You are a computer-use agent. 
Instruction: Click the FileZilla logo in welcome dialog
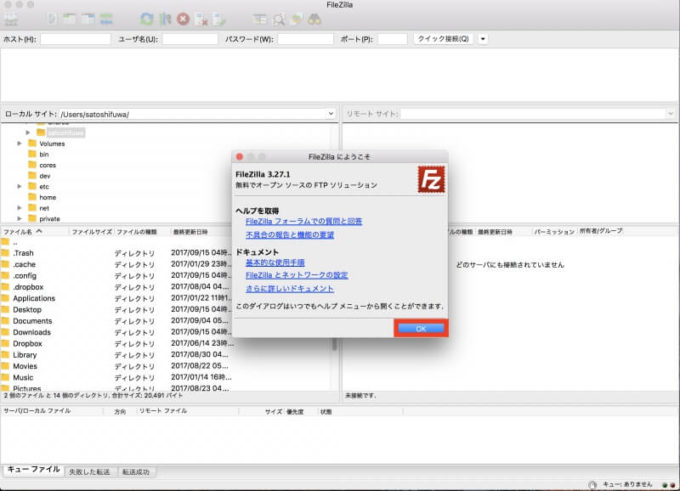point(431,179)
